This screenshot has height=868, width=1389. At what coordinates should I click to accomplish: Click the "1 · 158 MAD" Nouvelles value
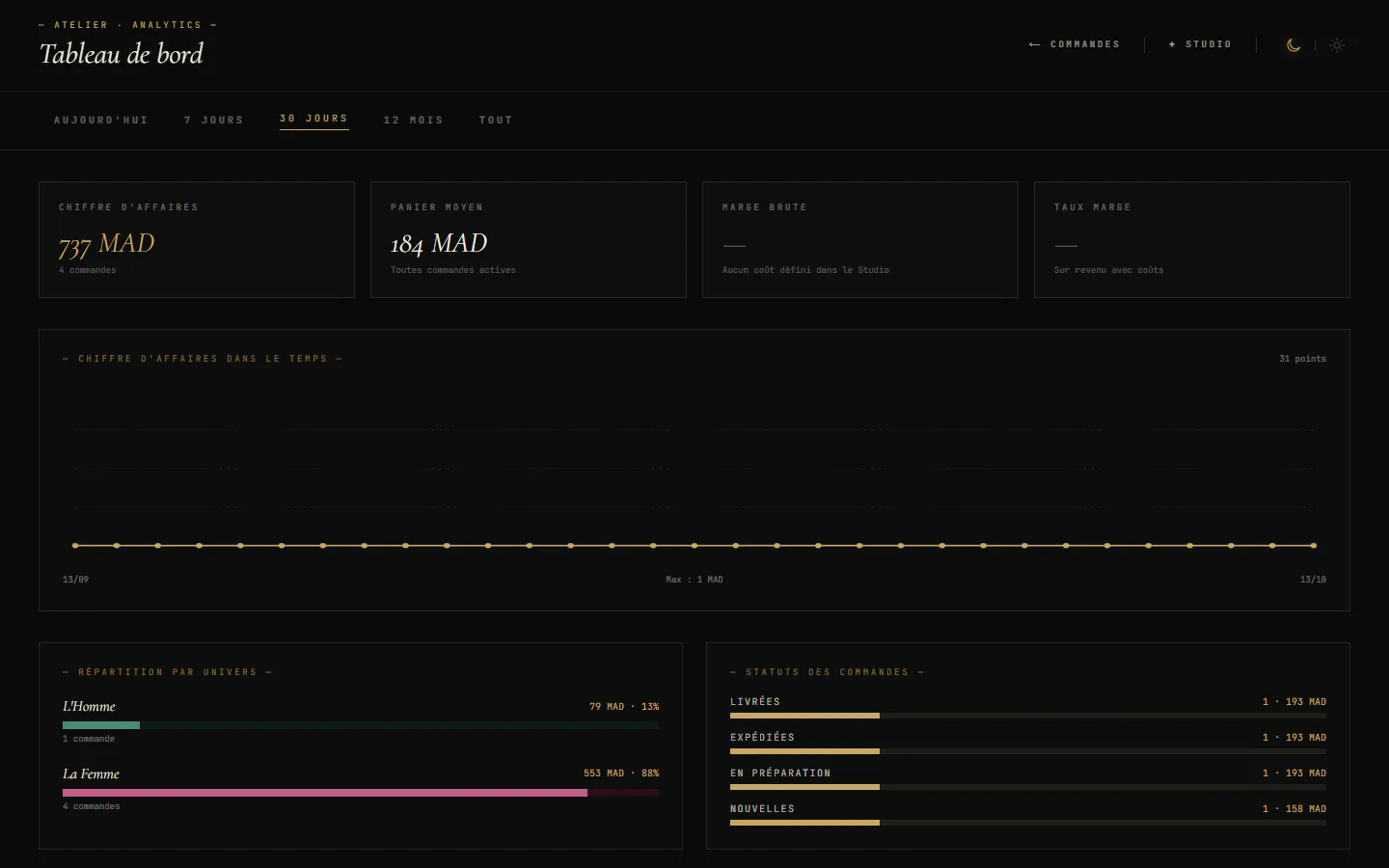tap(1294, 809)
